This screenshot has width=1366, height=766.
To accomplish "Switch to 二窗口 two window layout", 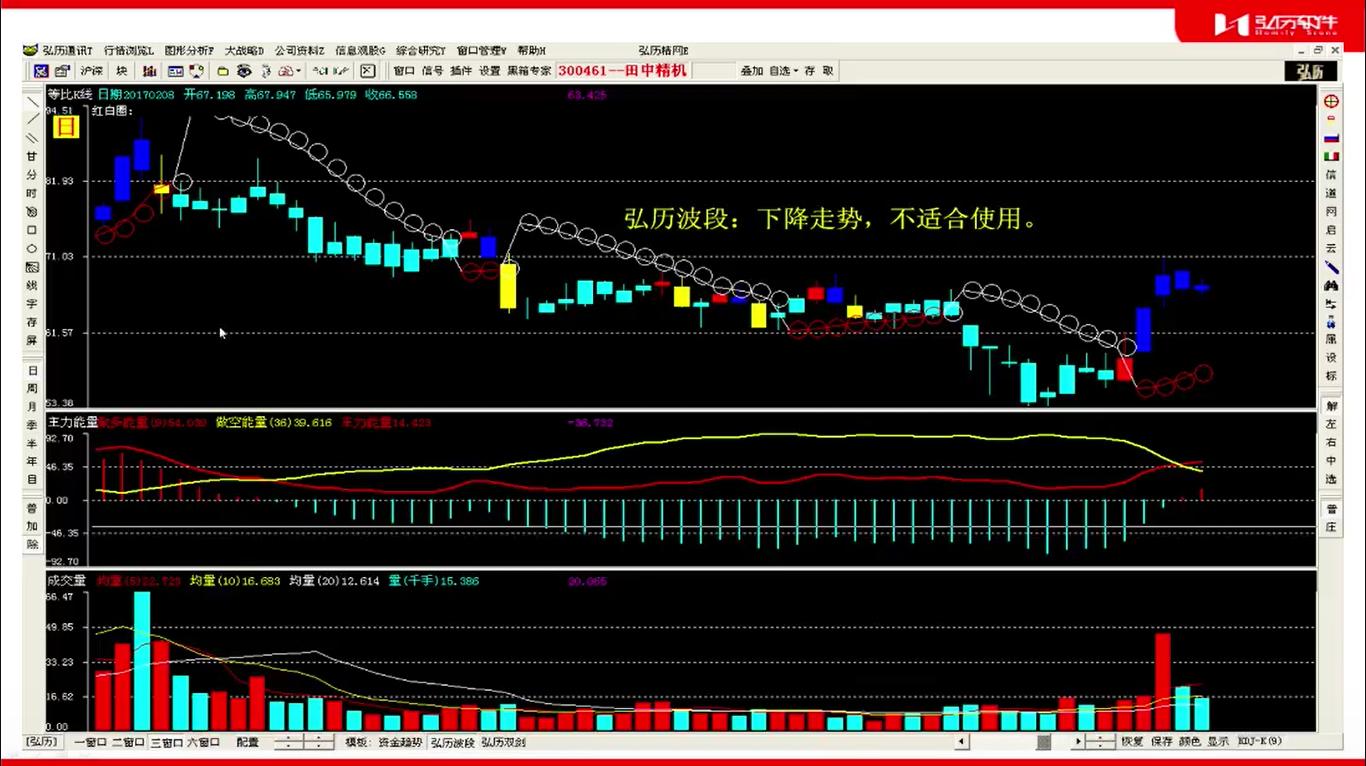I will click(x=128, y=743).
